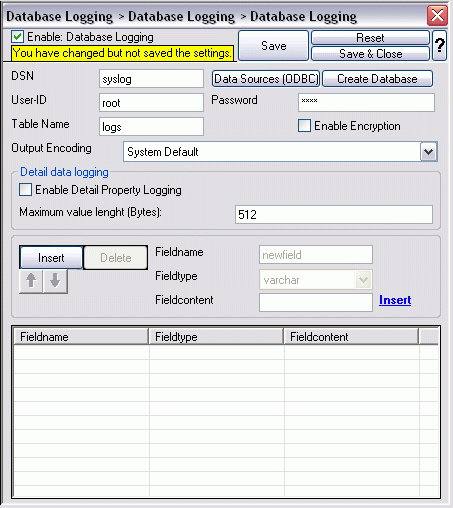Click the Fieldtype column header

pos(216,337)
